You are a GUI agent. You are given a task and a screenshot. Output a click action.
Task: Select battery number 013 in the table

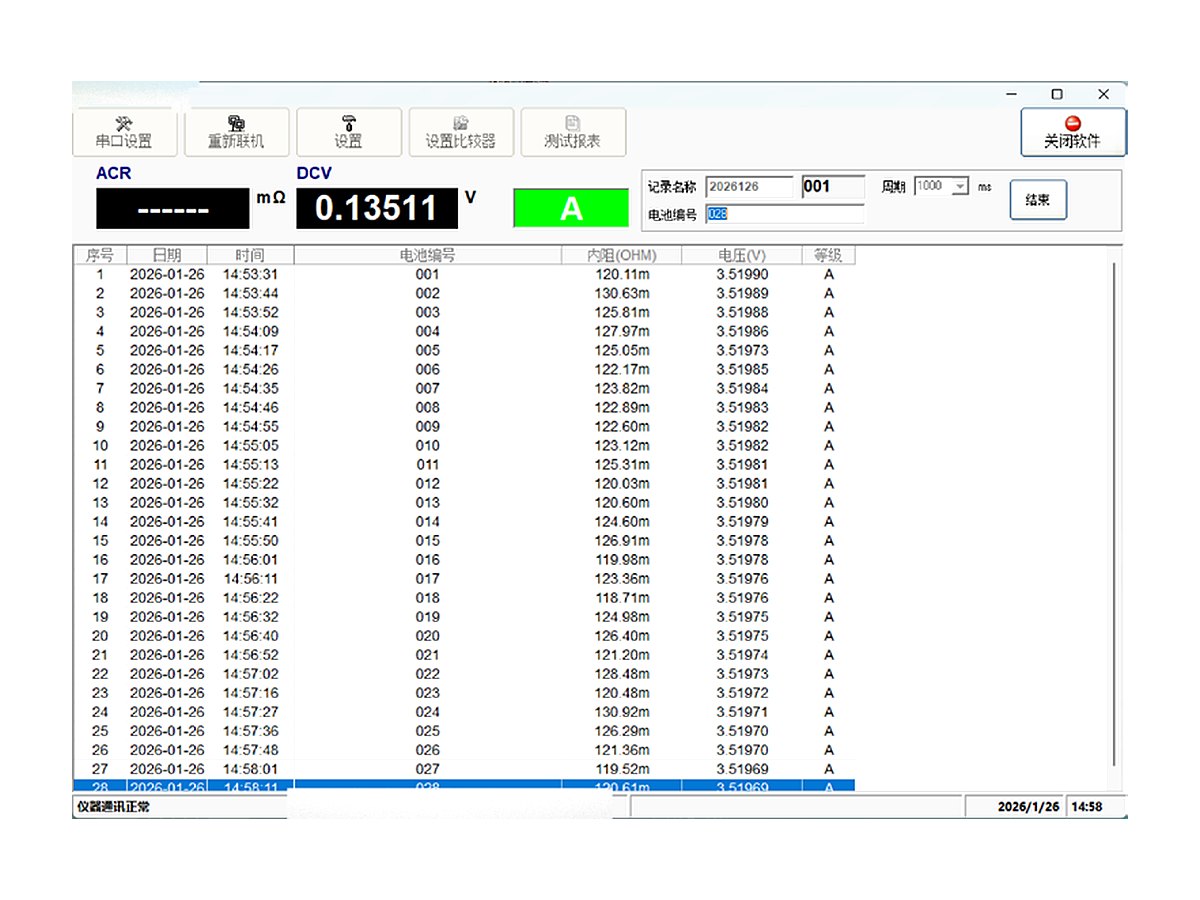pyautogui.click(x=427, y=502)
